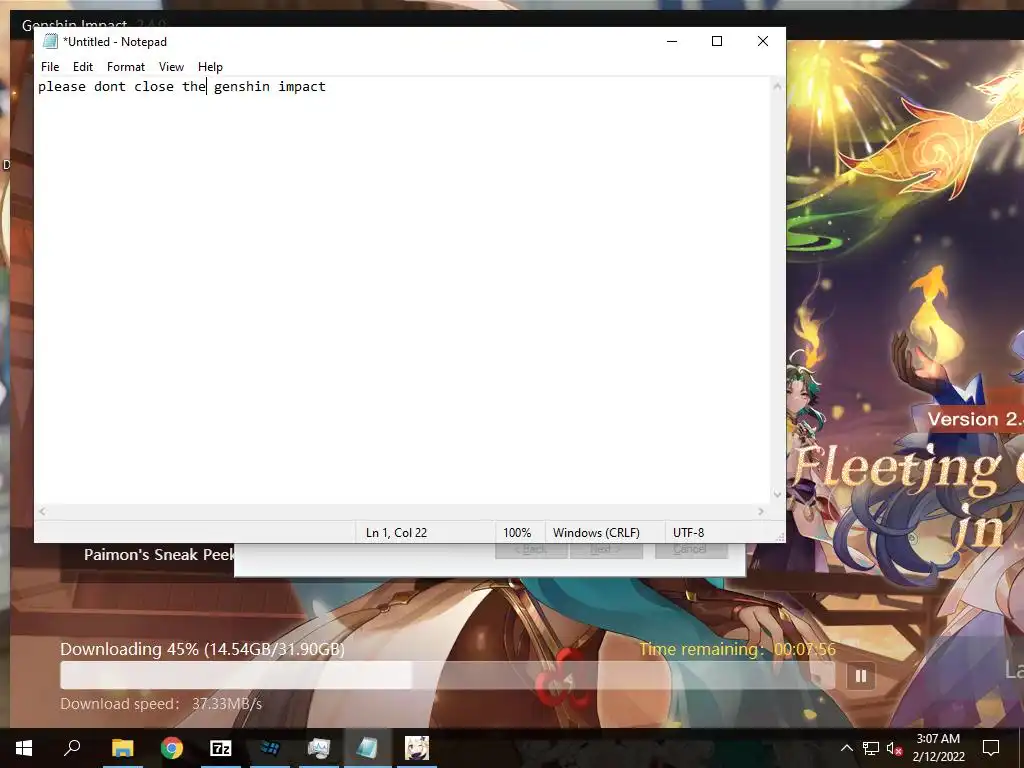The width and height of the screenshot is (1024, 768).
Task: Select the Notepad taskbar button
Action: 368,748
